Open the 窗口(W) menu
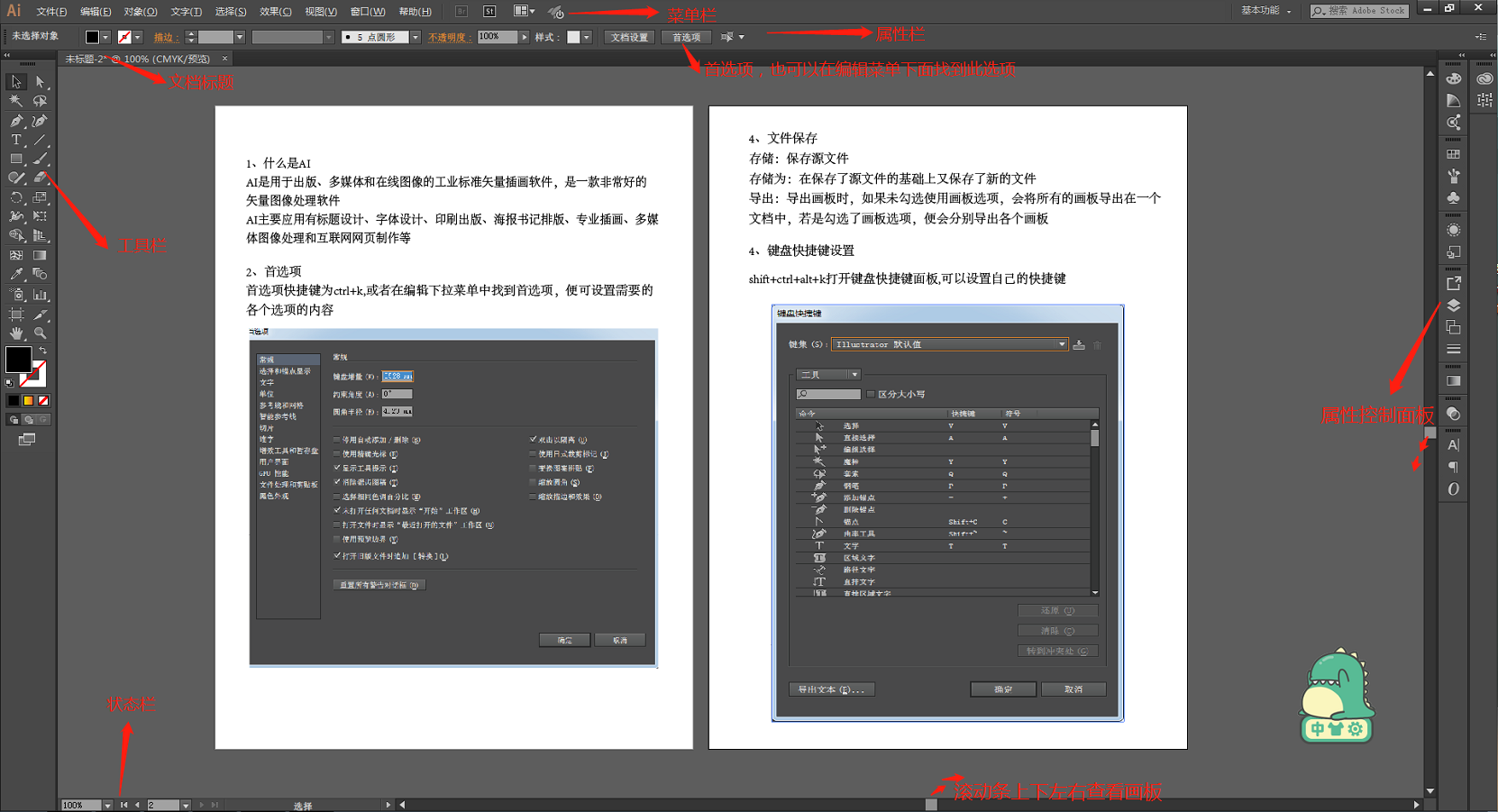Screen dimensions: 1498x812 367,12
